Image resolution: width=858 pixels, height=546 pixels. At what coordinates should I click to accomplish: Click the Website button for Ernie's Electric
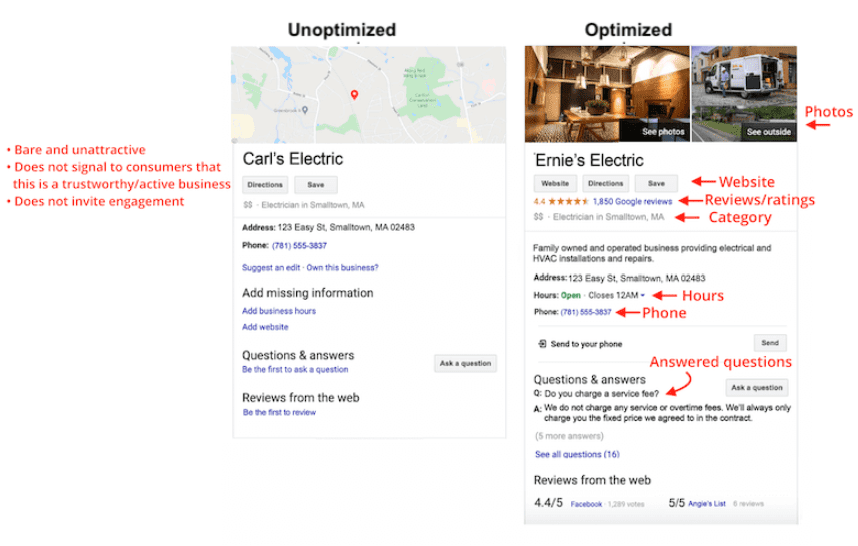click(555, 184)
